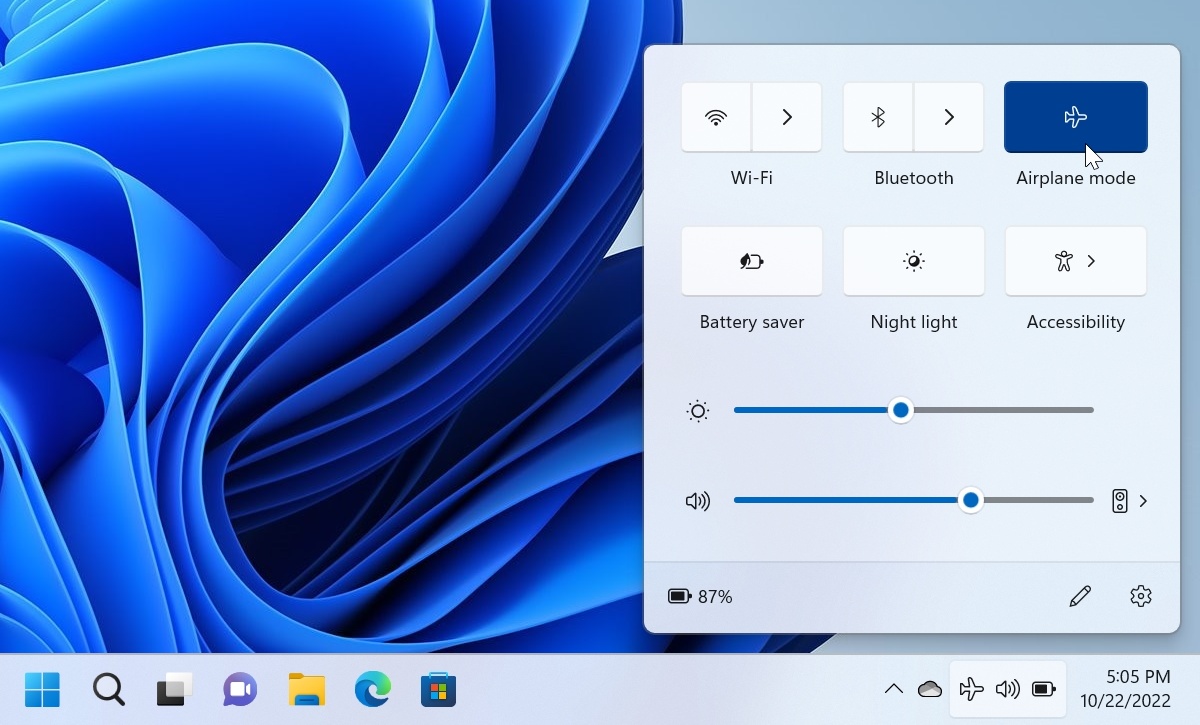Expand Wi-Fi networks list arrow
Image resolution: width=1200 pixels, height=725 pixels.
click(x=787, y=117)
